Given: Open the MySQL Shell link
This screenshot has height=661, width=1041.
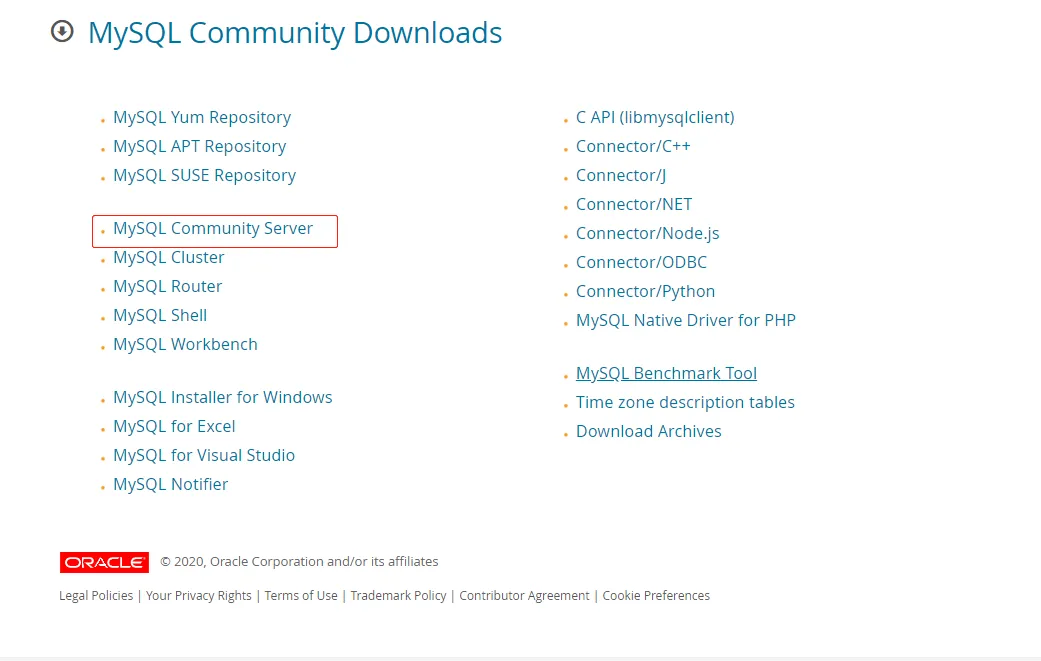Looking at the screenshot, I should click(160, 316).
